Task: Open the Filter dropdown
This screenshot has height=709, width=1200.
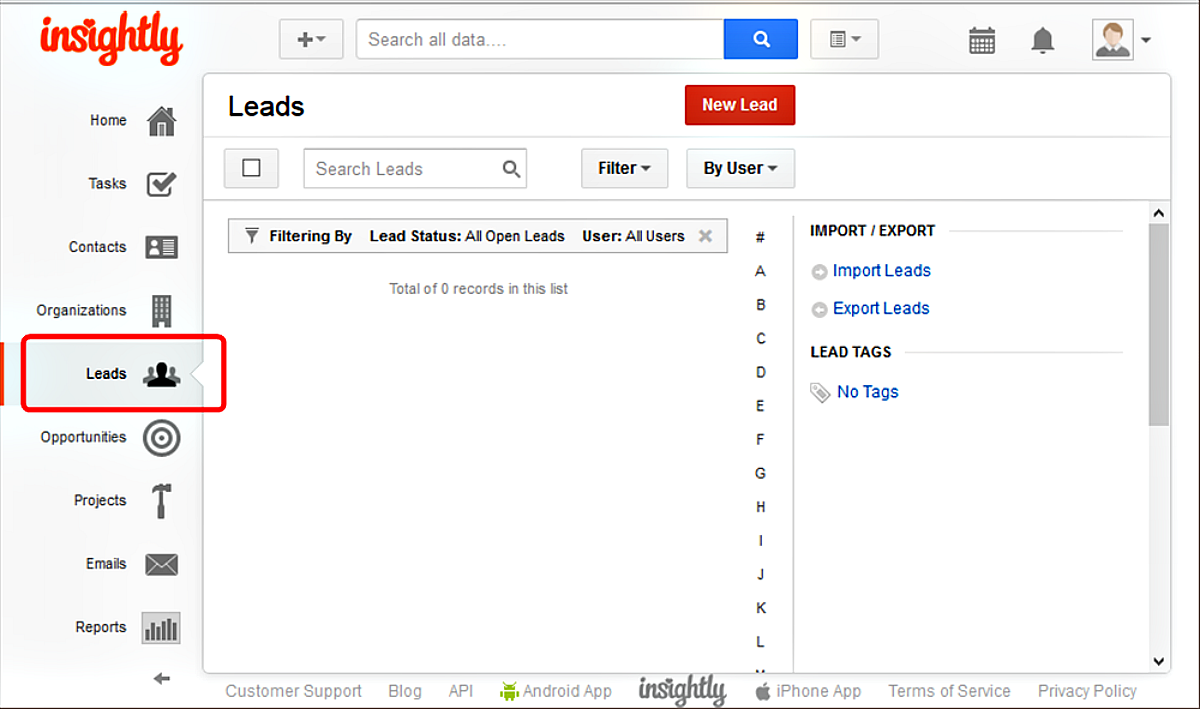Action: click(x=624, y=168)
